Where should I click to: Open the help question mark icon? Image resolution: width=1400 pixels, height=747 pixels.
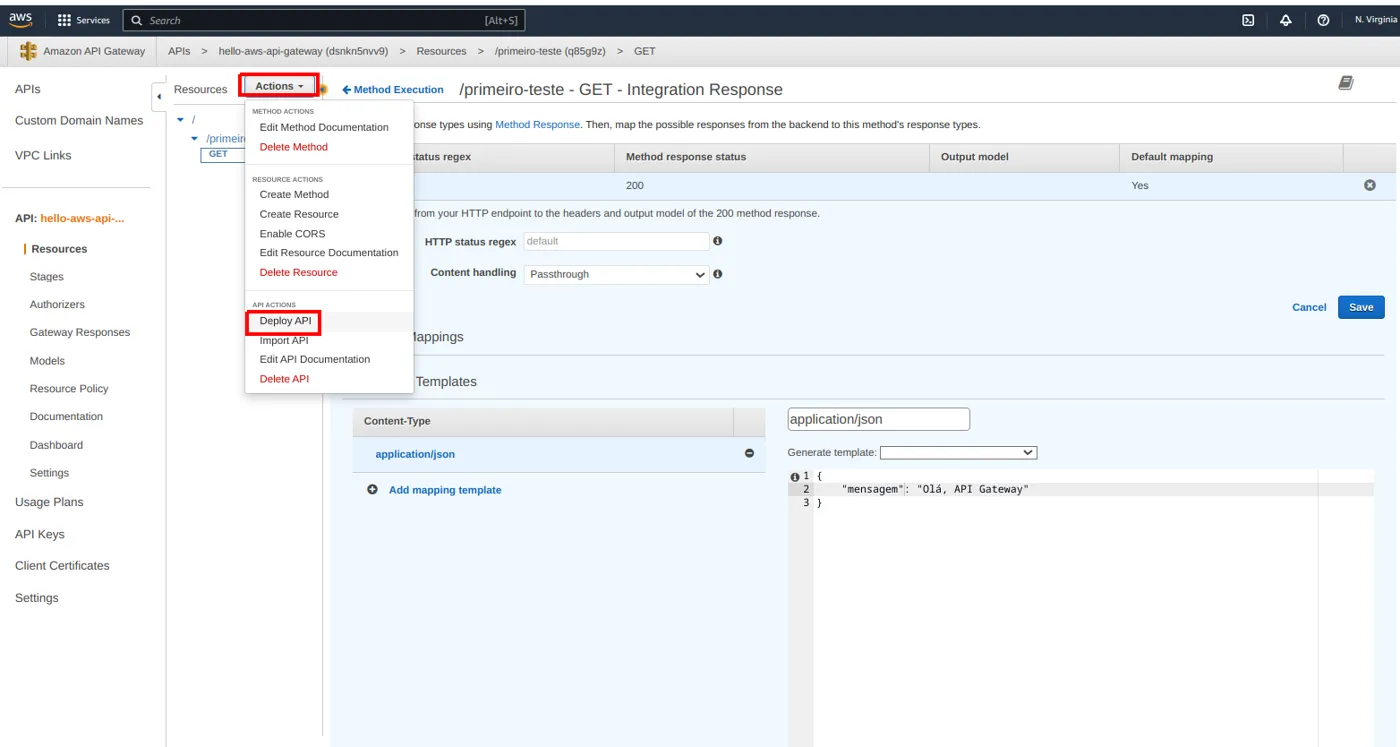point(1323,20)
